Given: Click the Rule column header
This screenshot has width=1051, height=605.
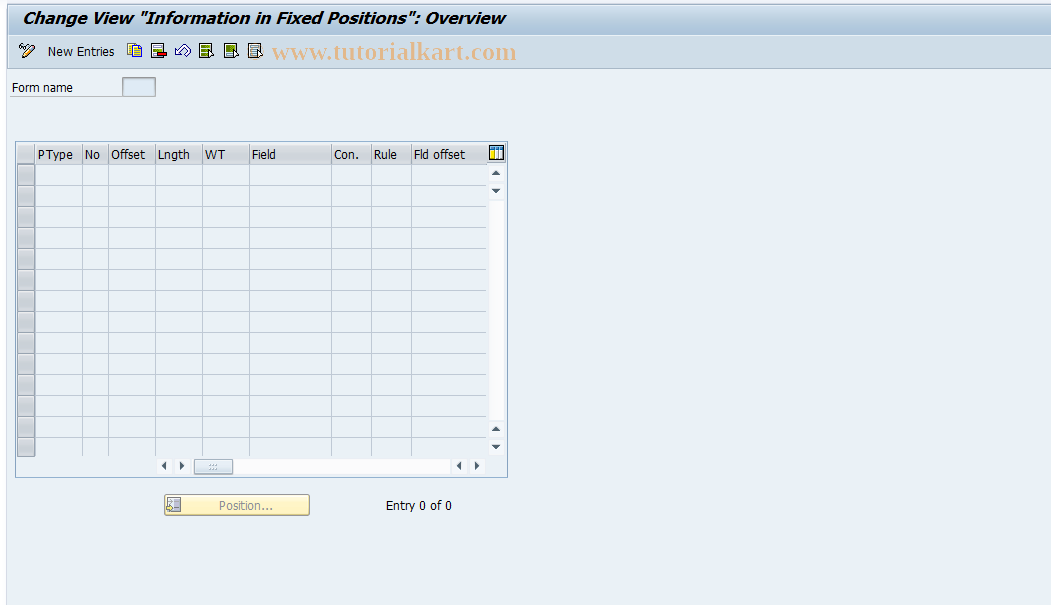Looking at the screenshot, I should [x=391, y=155].
